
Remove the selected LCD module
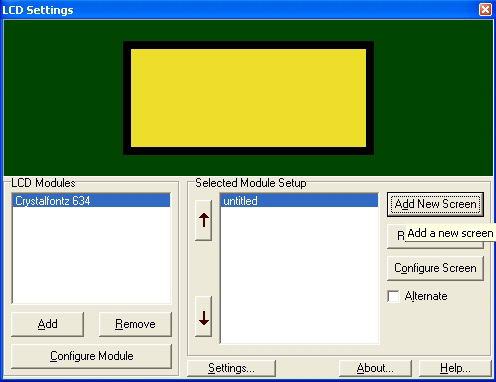click(135, 324)
